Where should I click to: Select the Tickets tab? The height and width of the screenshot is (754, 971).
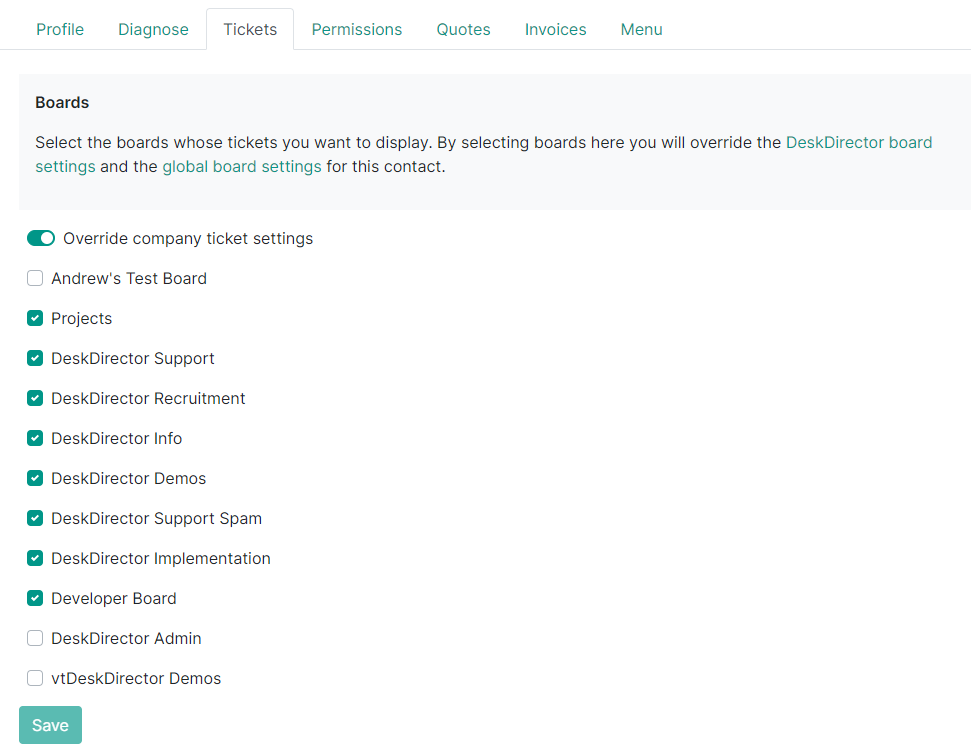click(x=250, y=29)
